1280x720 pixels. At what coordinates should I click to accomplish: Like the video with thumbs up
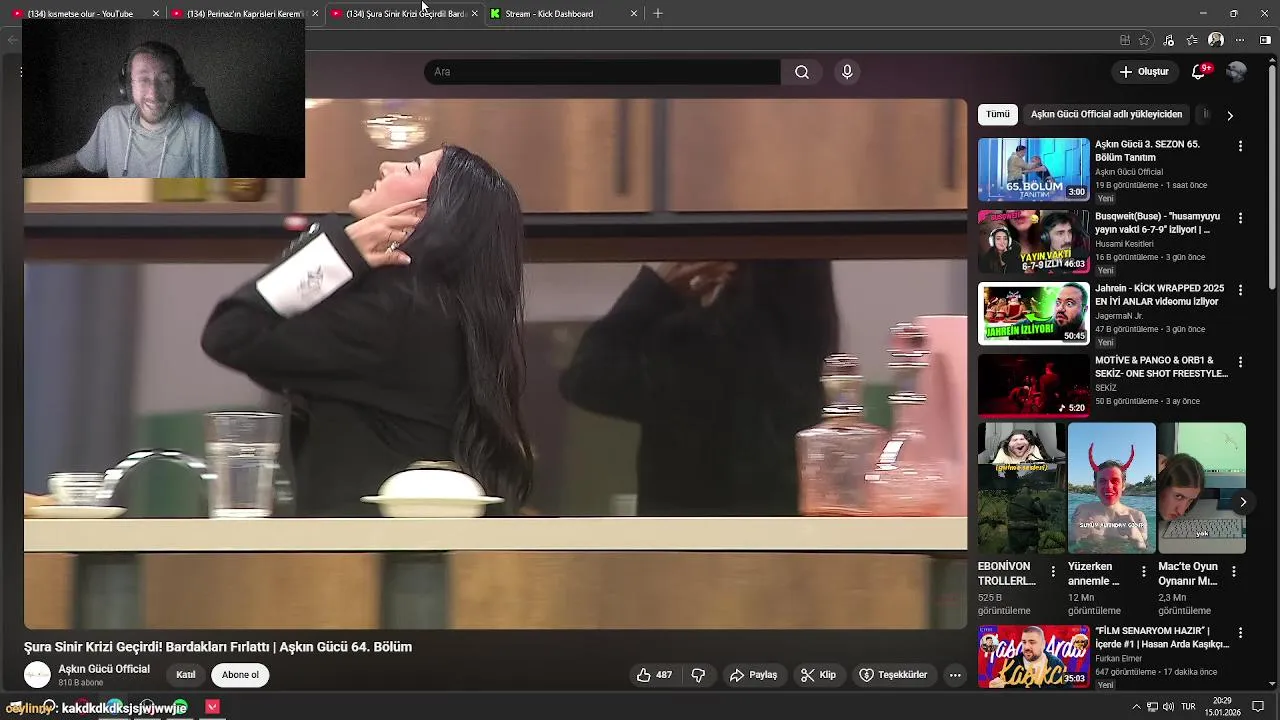click(654, 675)
